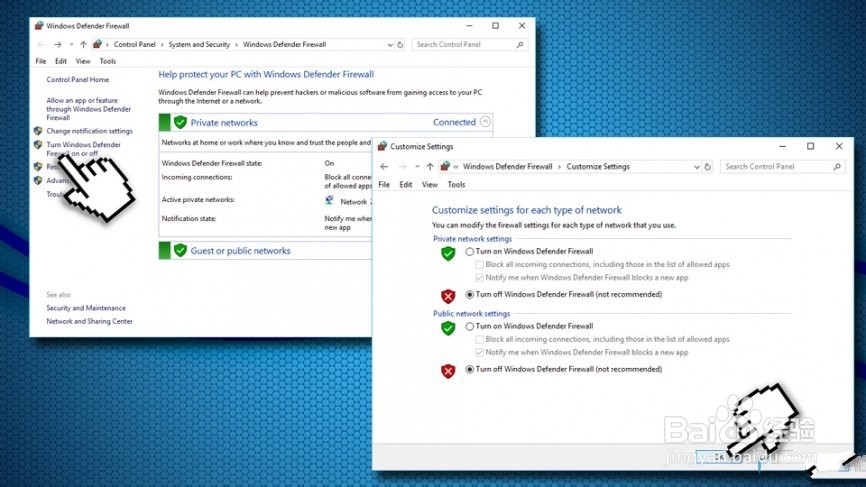The image size is (866, 487).
Task: Click the Private networks green shield icon
Action: [x=180, y=123]
